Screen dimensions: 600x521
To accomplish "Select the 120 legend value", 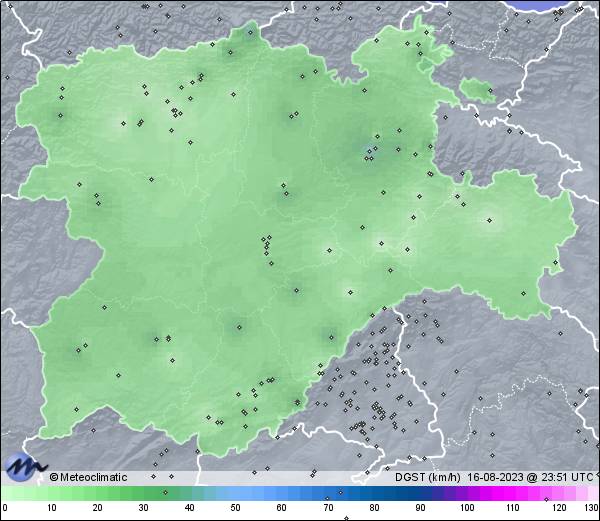I will [x=559, y=508].
